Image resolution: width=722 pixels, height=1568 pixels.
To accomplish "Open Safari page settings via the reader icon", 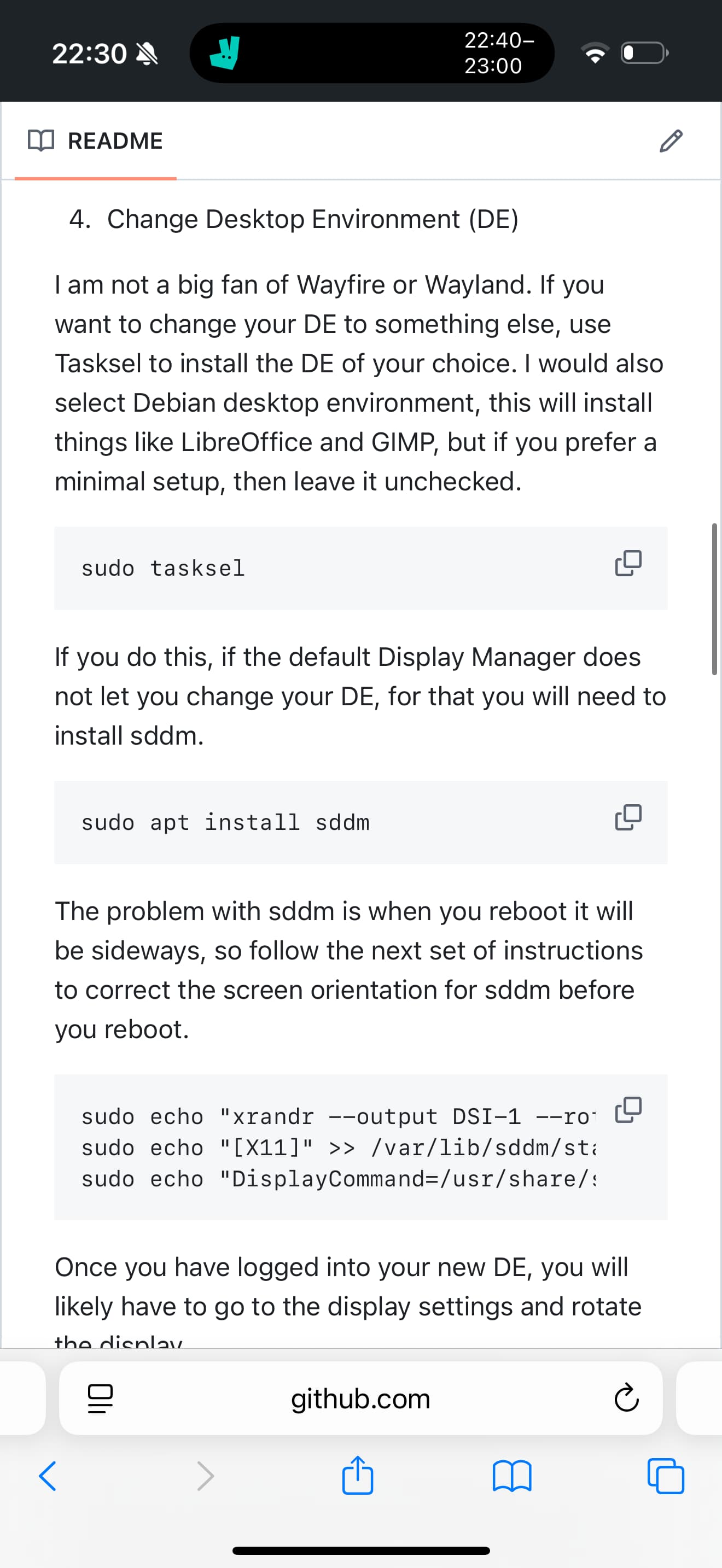I will coord(99,1397).
